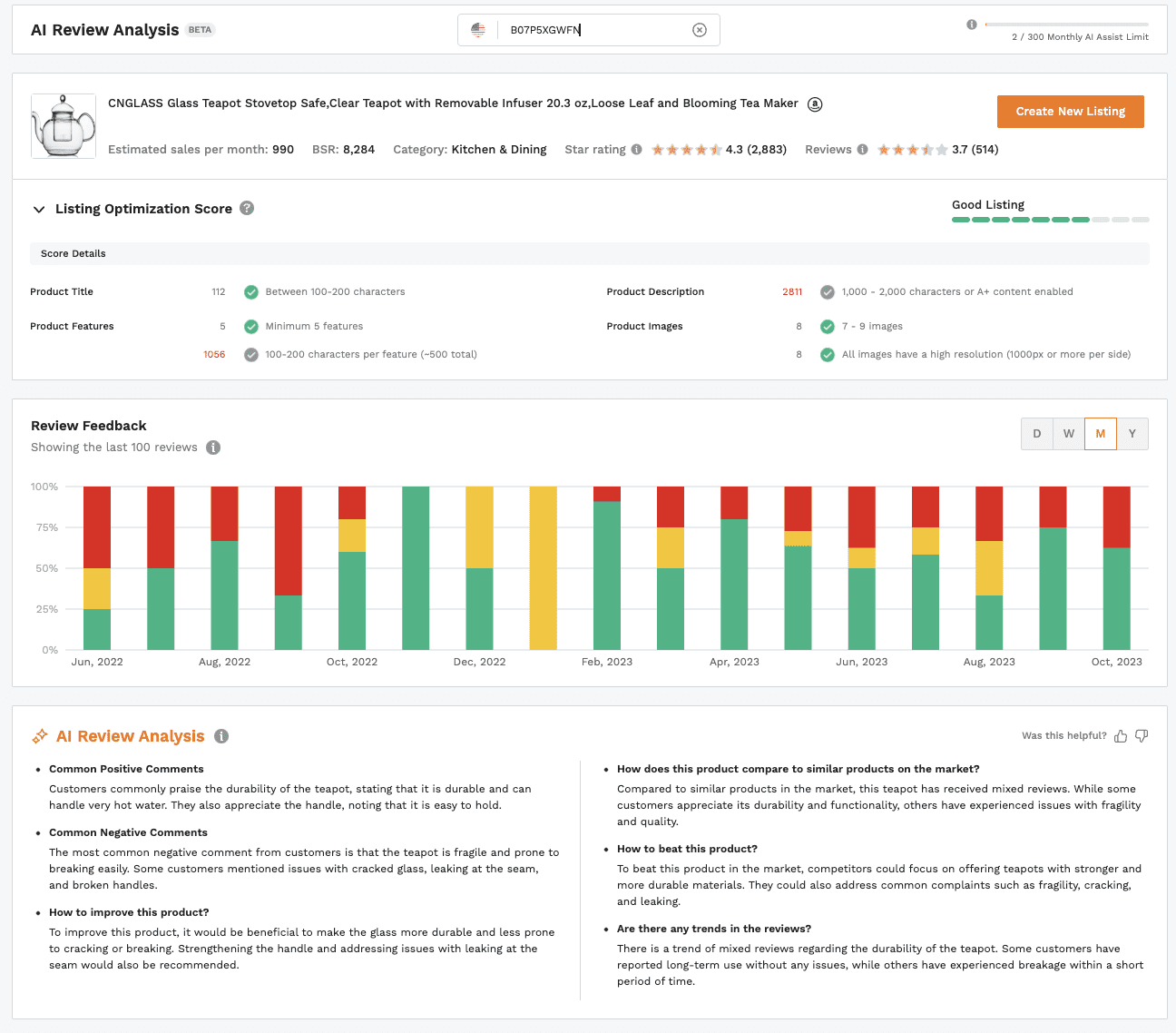This screenshot has width=1176, height=1033.
Task: Select the Monthly chart view tab
Action: pos(1101,434)
